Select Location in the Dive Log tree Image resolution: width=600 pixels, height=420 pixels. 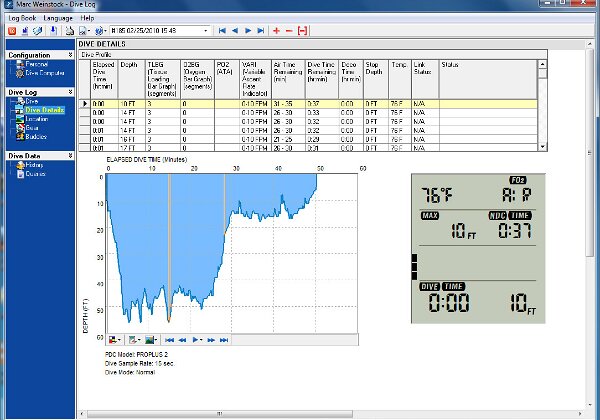coord(39,119)
